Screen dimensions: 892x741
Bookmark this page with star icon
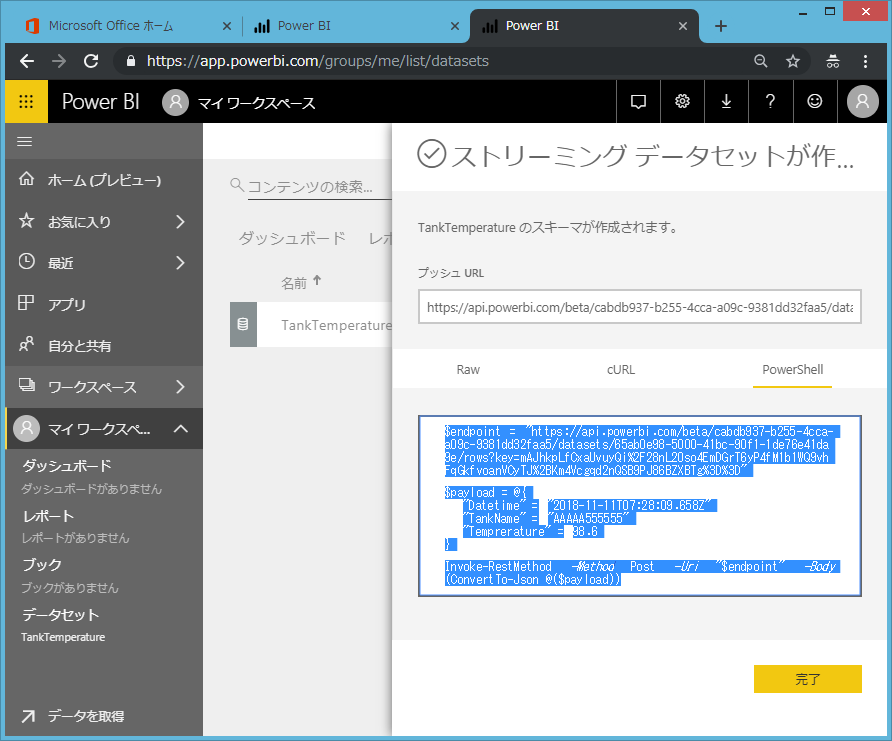[792, 61]
